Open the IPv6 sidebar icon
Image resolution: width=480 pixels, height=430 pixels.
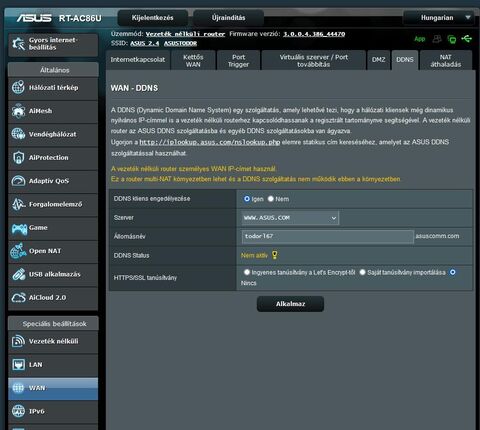point(18,411)
